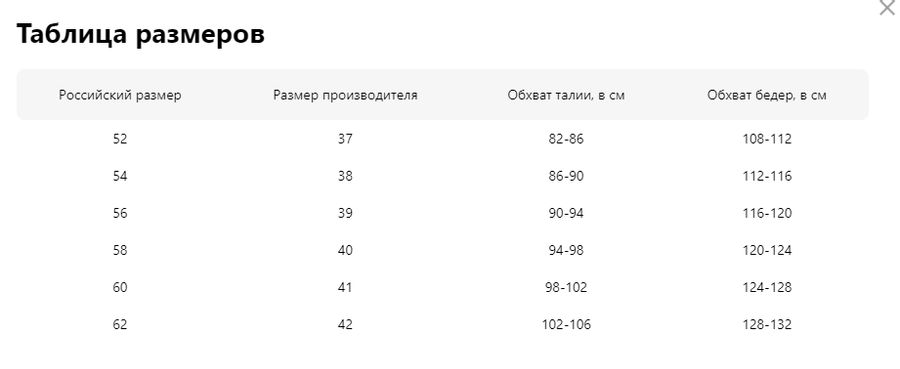Select Russian size 54 cell
Image resolution: width=900 pixels, height=369 pixels.
point(120,176)
